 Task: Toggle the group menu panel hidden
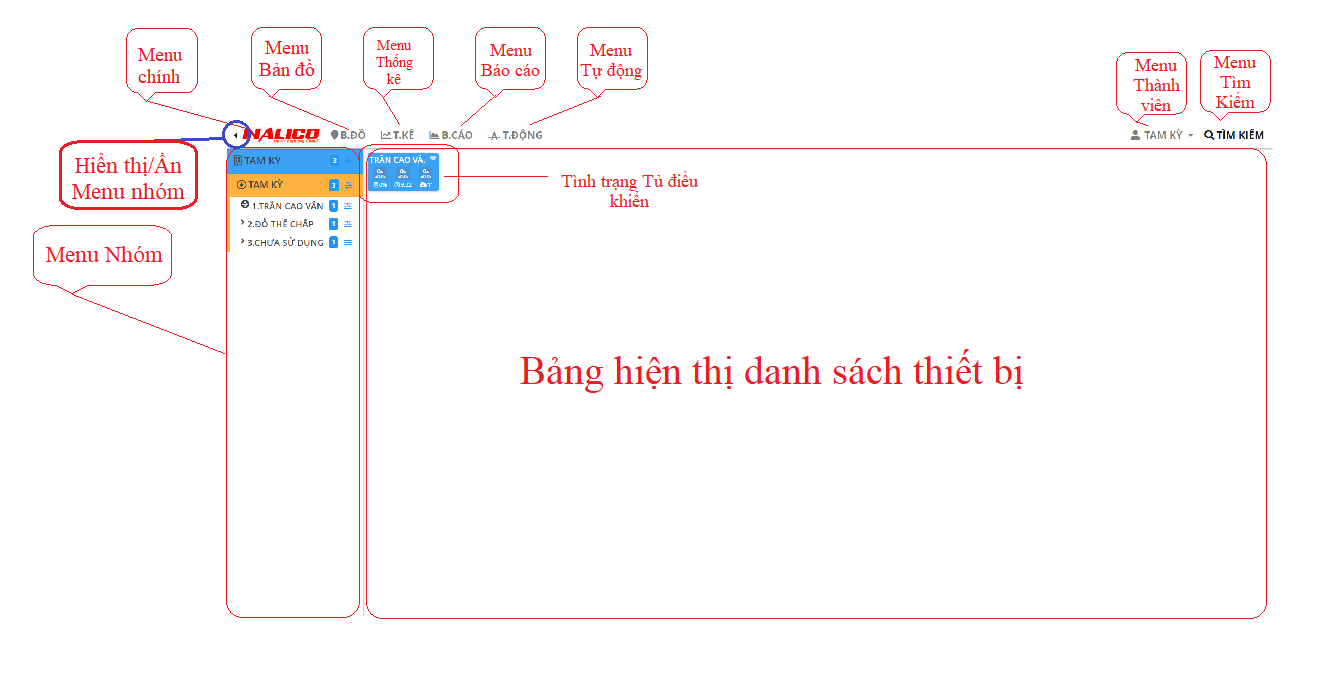pyautogui.click(x=236, y=135)
